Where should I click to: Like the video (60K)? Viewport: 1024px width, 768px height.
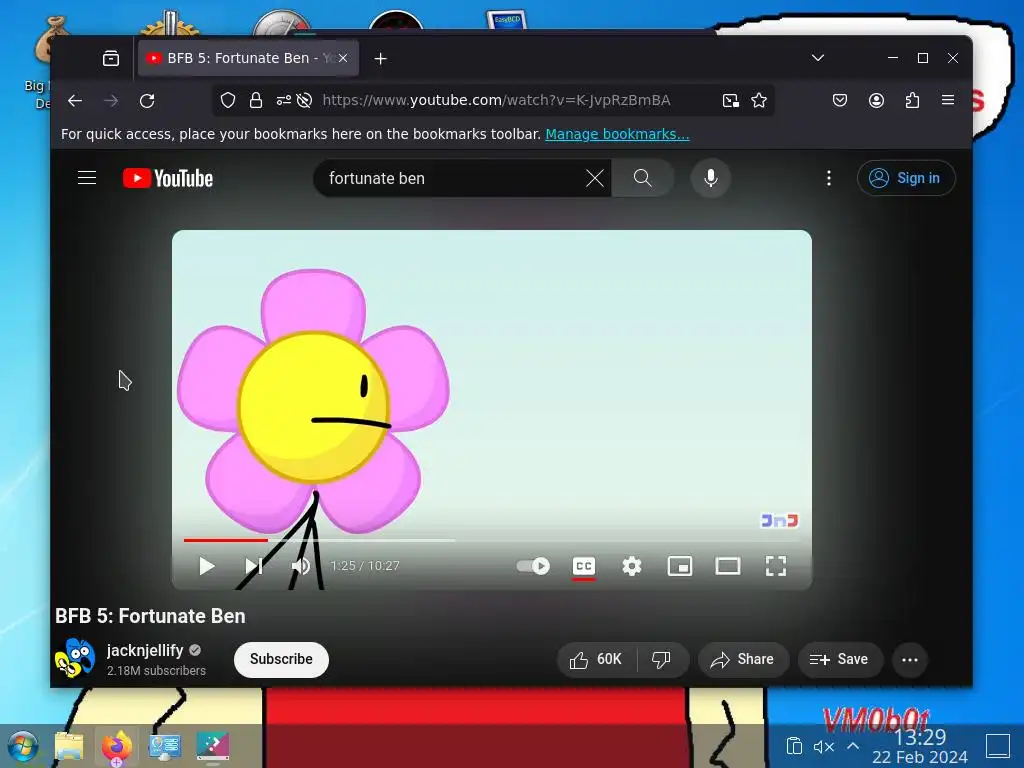click(596, 660)
